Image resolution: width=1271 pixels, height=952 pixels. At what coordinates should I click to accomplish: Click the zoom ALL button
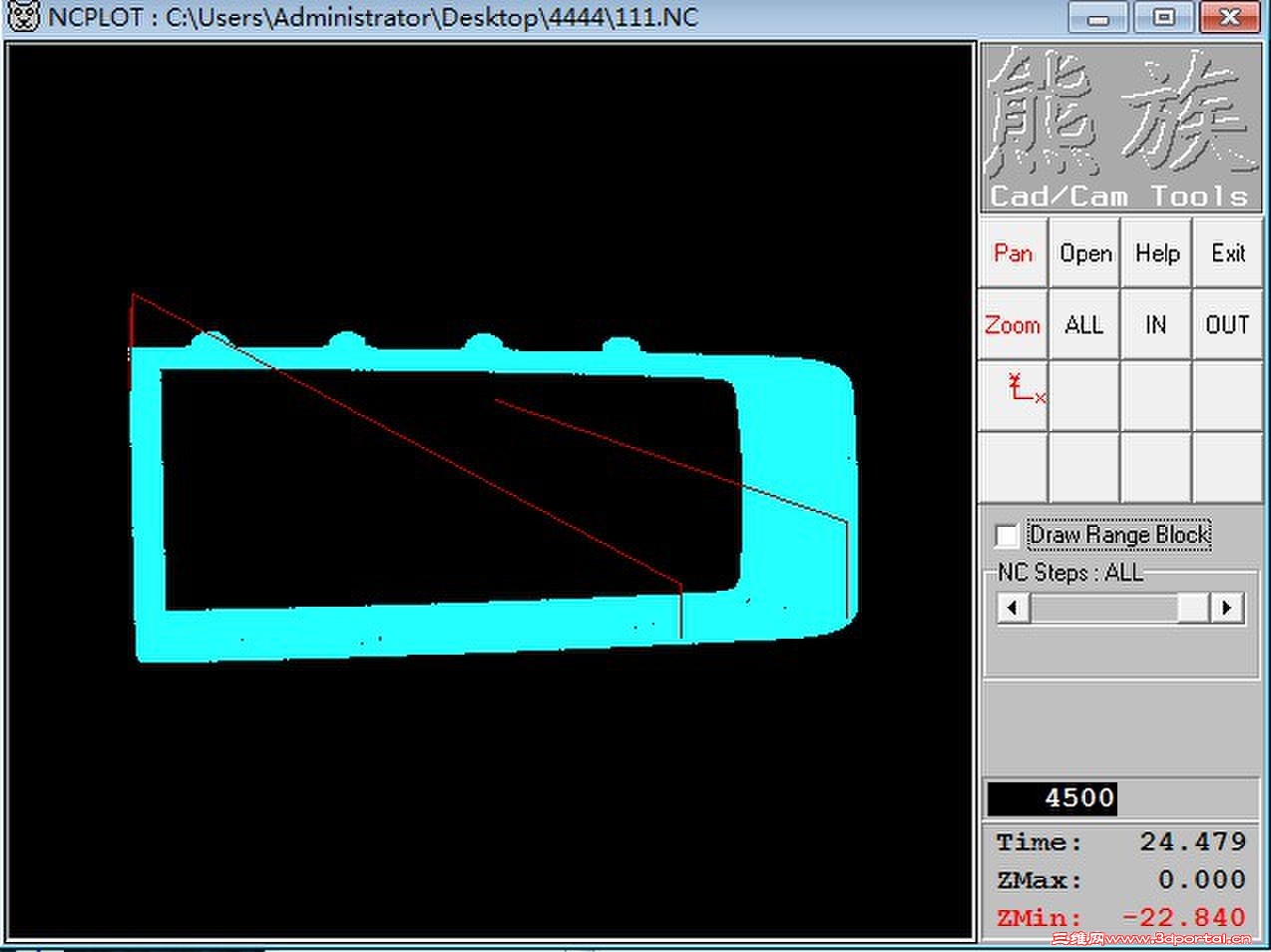(x=1084, y=324)
